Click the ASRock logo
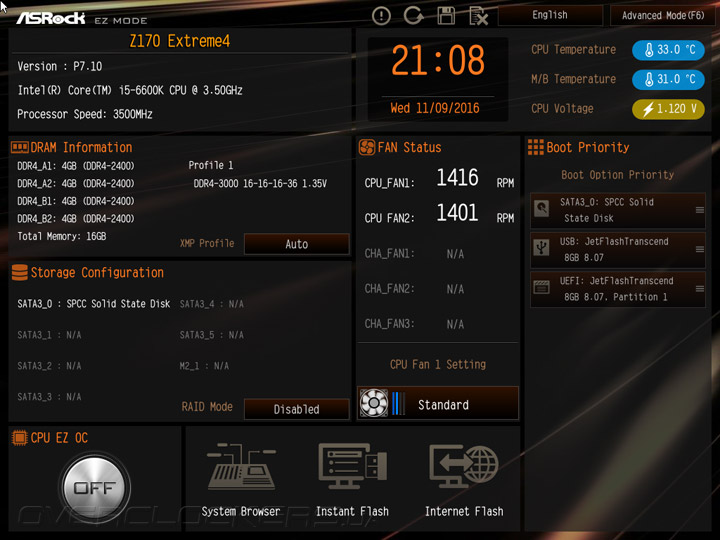 (x=51, y=18)
